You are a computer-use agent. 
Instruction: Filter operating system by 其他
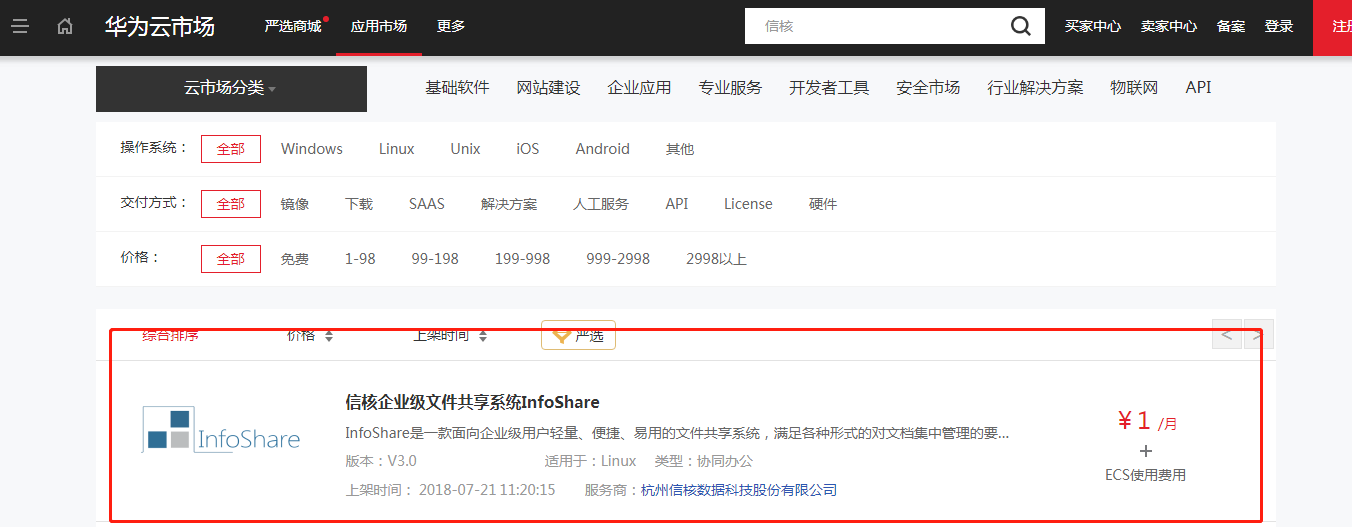(680, 149)
